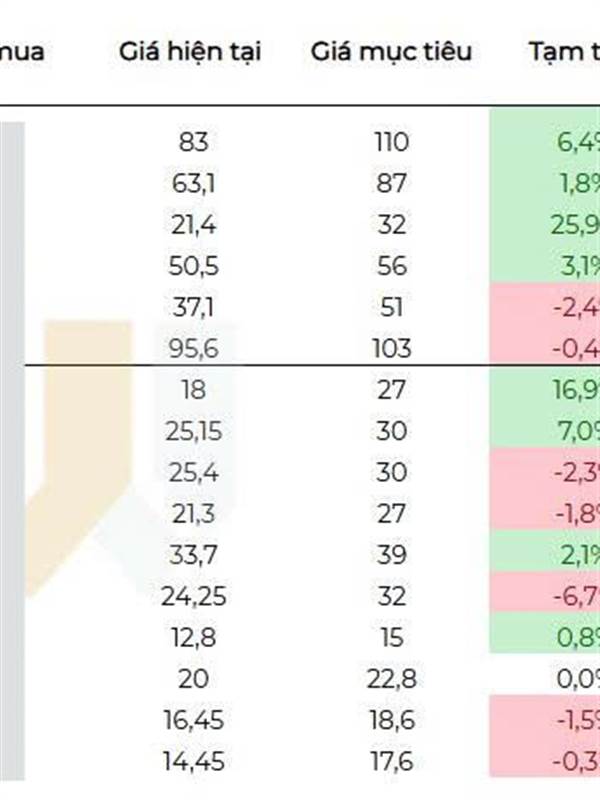
Task: Click the current price 95,6
Action: [x=194, y=348]
